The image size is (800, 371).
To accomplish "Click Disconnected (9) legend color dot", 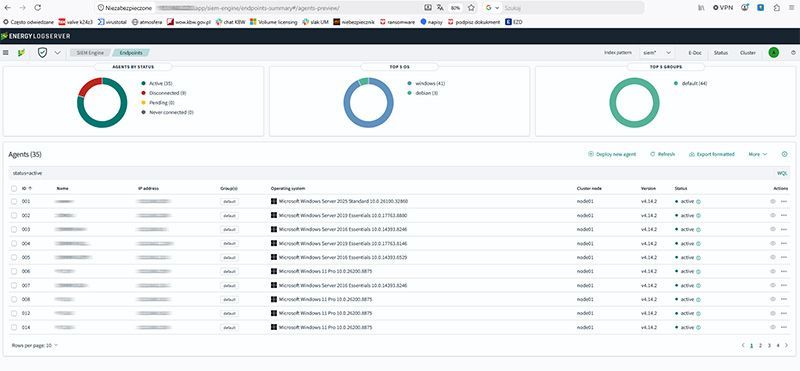I will click(144, 93).
